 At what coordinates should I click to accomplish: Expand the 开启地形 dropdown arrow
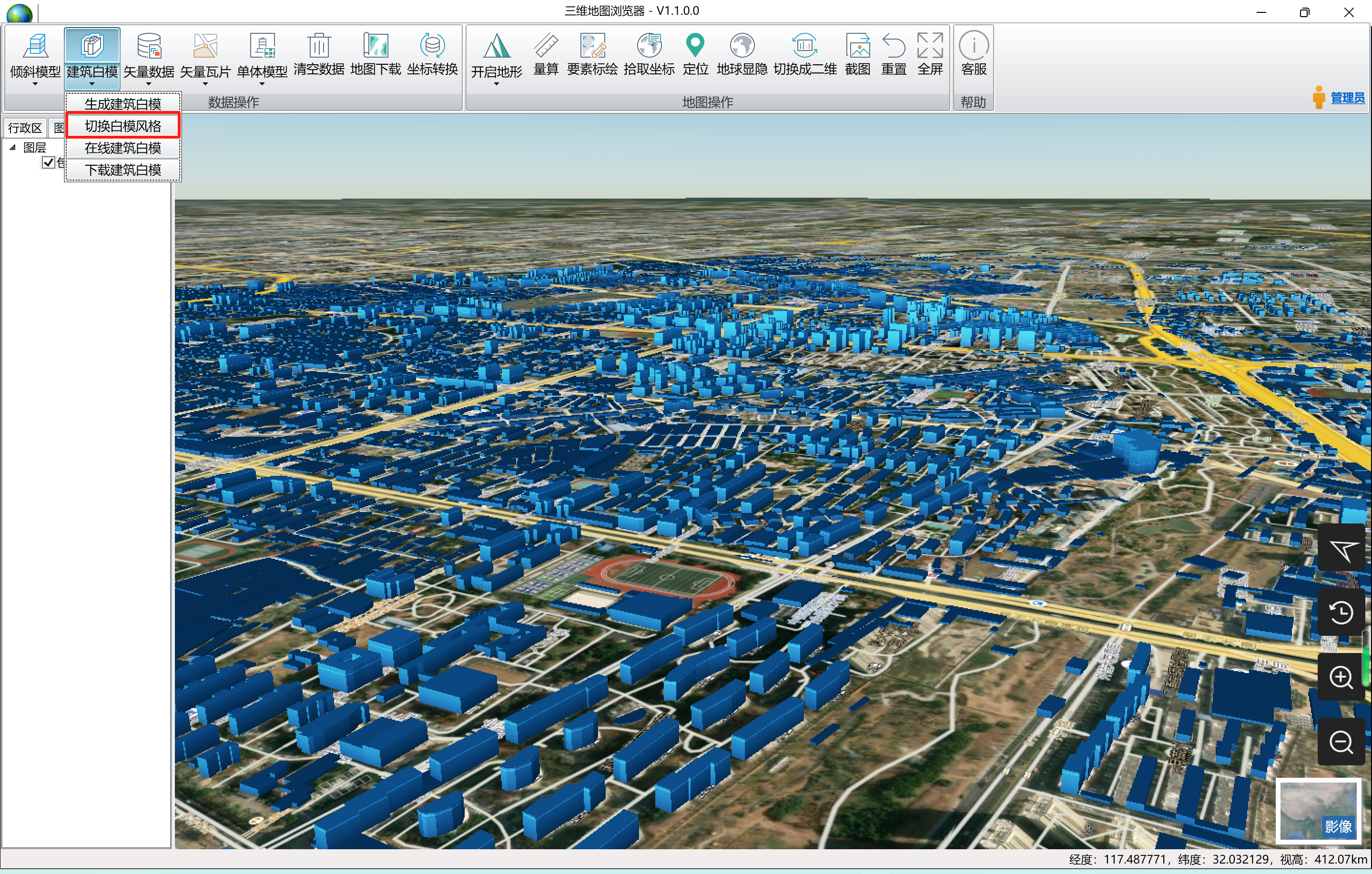(x=496, y=84)
